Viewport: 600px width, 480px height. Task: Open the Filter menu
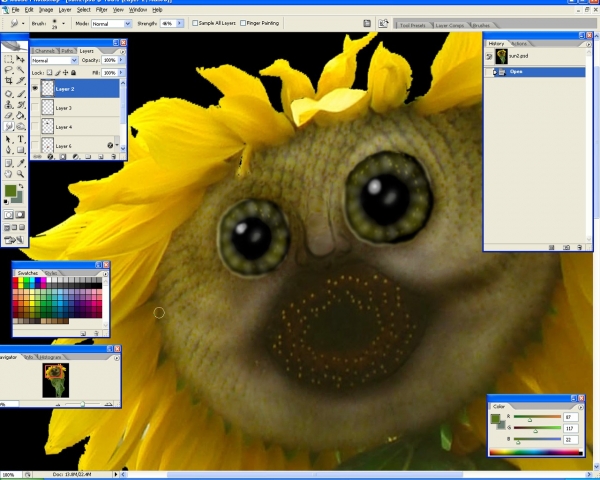(x=101, y=10)
